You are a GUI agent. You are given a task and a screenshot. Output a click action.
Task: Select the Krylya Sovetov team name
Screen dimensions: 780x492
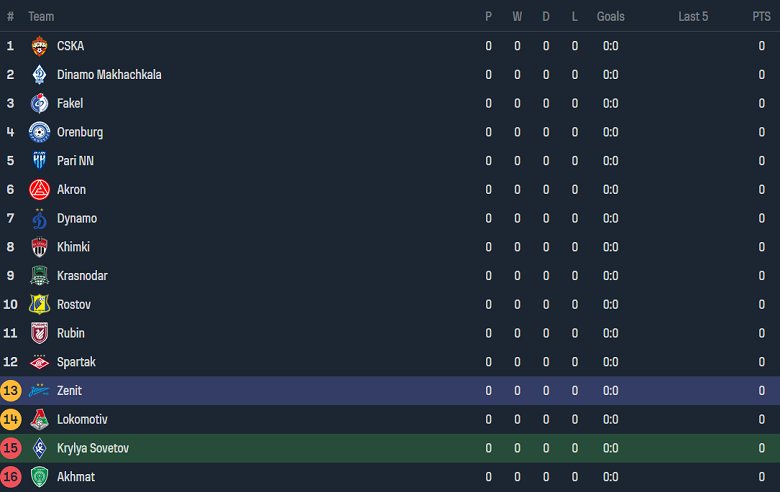point(93,448)
